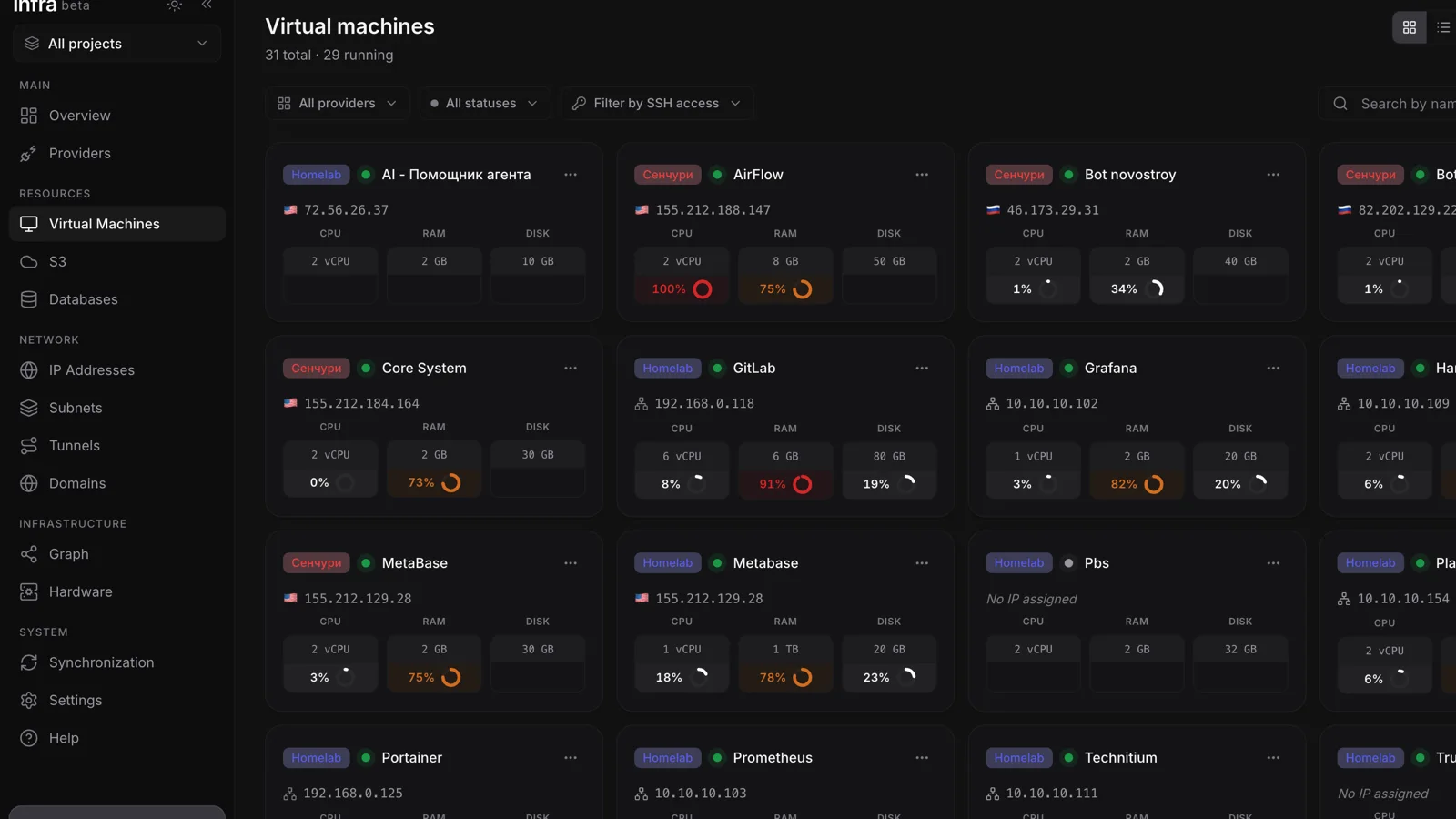Open the Filter by SSH access dropdown
The height and width of the screenshot is (819, 1456).
657,104
